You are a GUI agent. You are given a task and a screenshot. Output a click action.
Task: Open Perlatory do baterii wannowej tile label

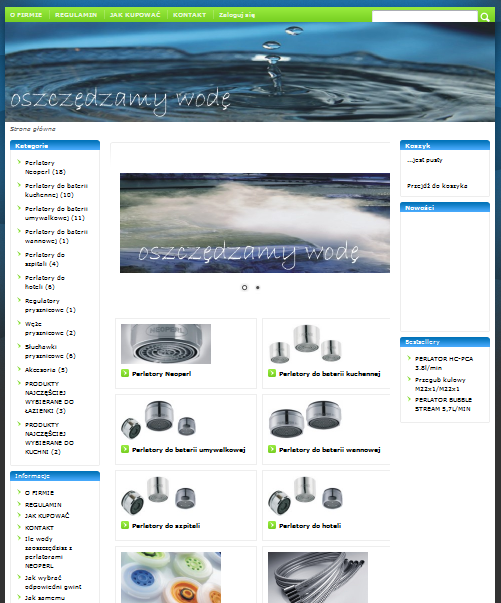[x=330, y=450]
